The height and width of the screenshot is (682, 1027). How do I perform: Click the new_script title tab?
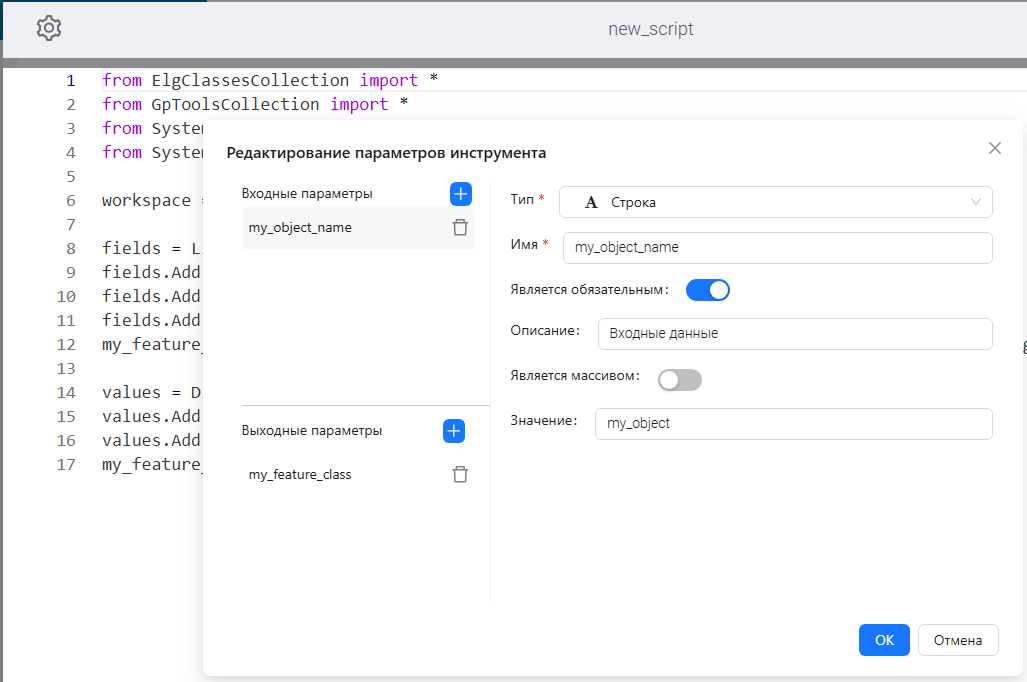(x=650, y=29)
